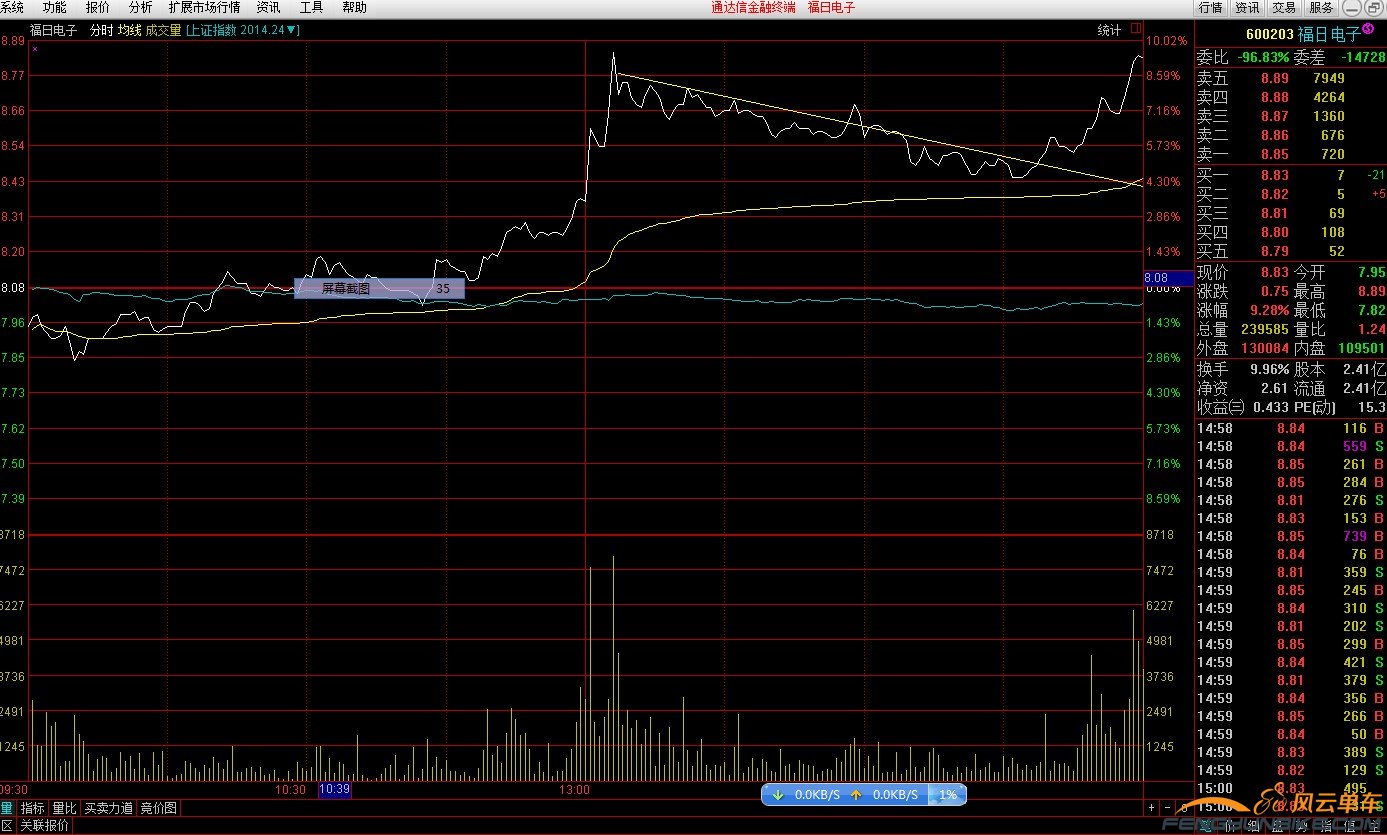Click the 统计 statistics button

tap(1109, 30)
